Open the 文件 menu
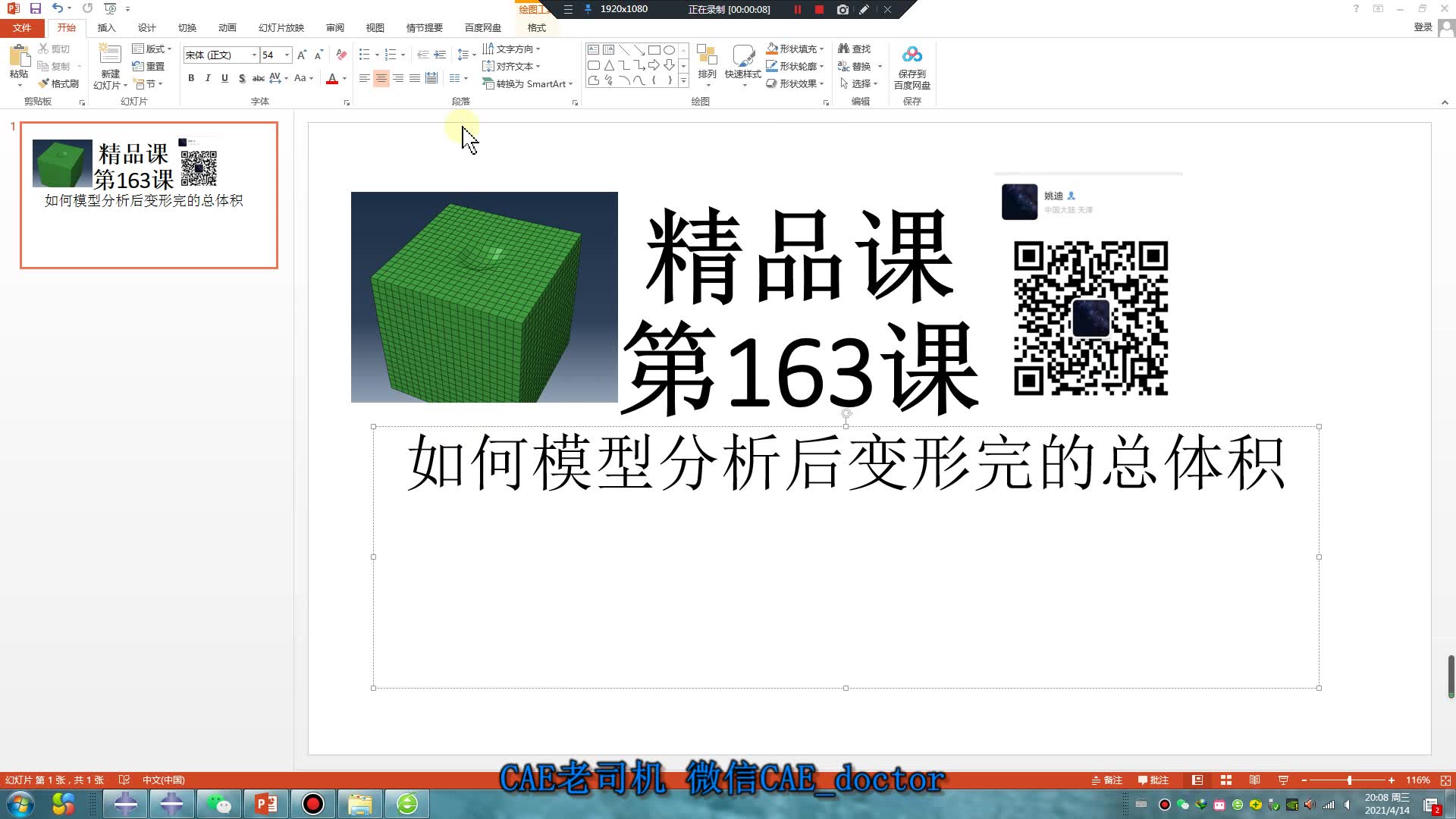 click(x=22, y=27)
